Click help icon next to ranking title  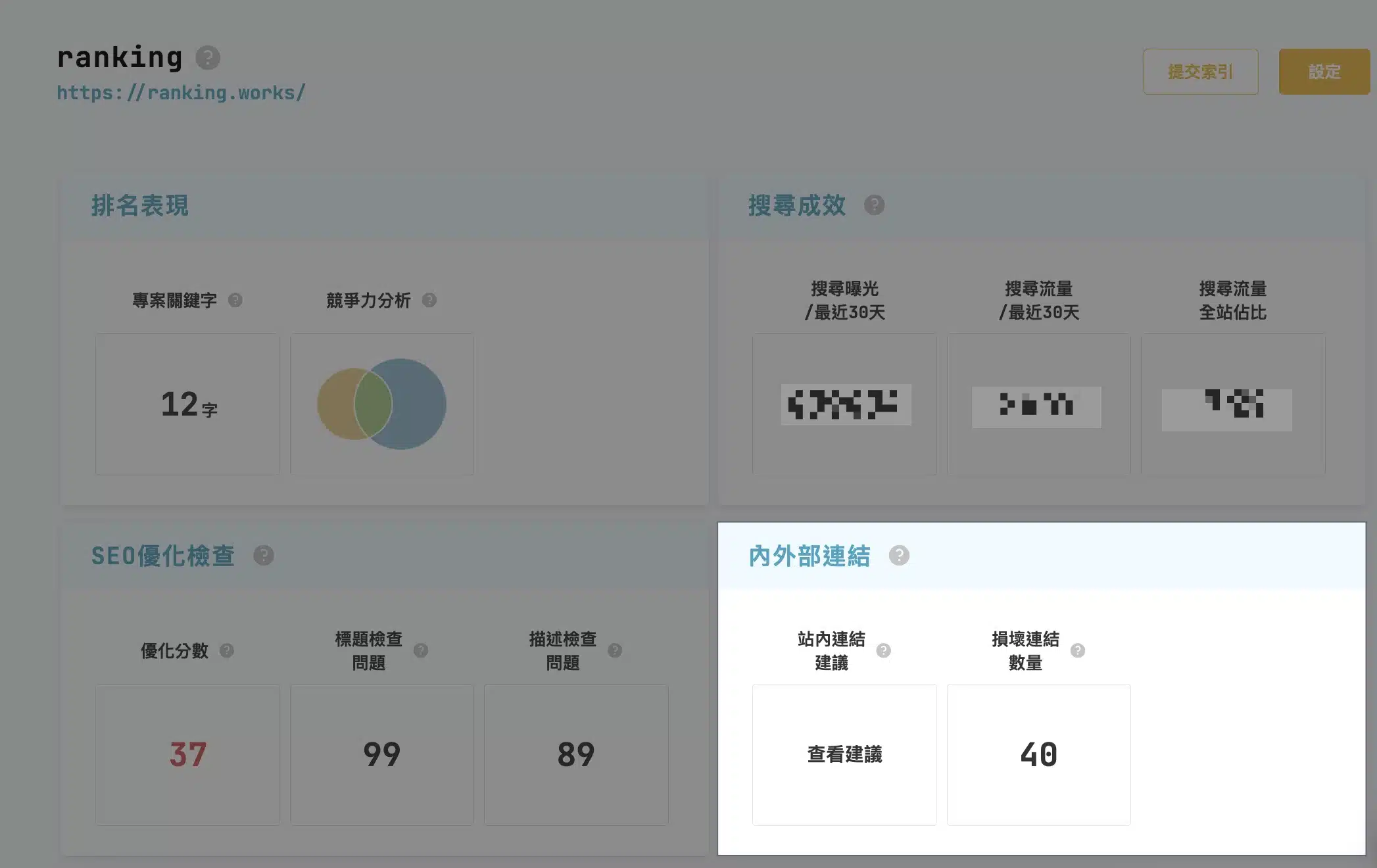point(208,58)
